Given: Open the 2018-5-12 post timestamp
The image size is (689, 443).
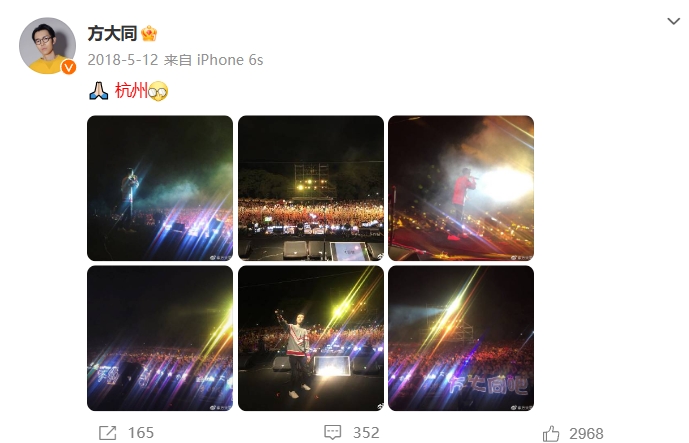Looking at the screenshot, I should [123, 60].
